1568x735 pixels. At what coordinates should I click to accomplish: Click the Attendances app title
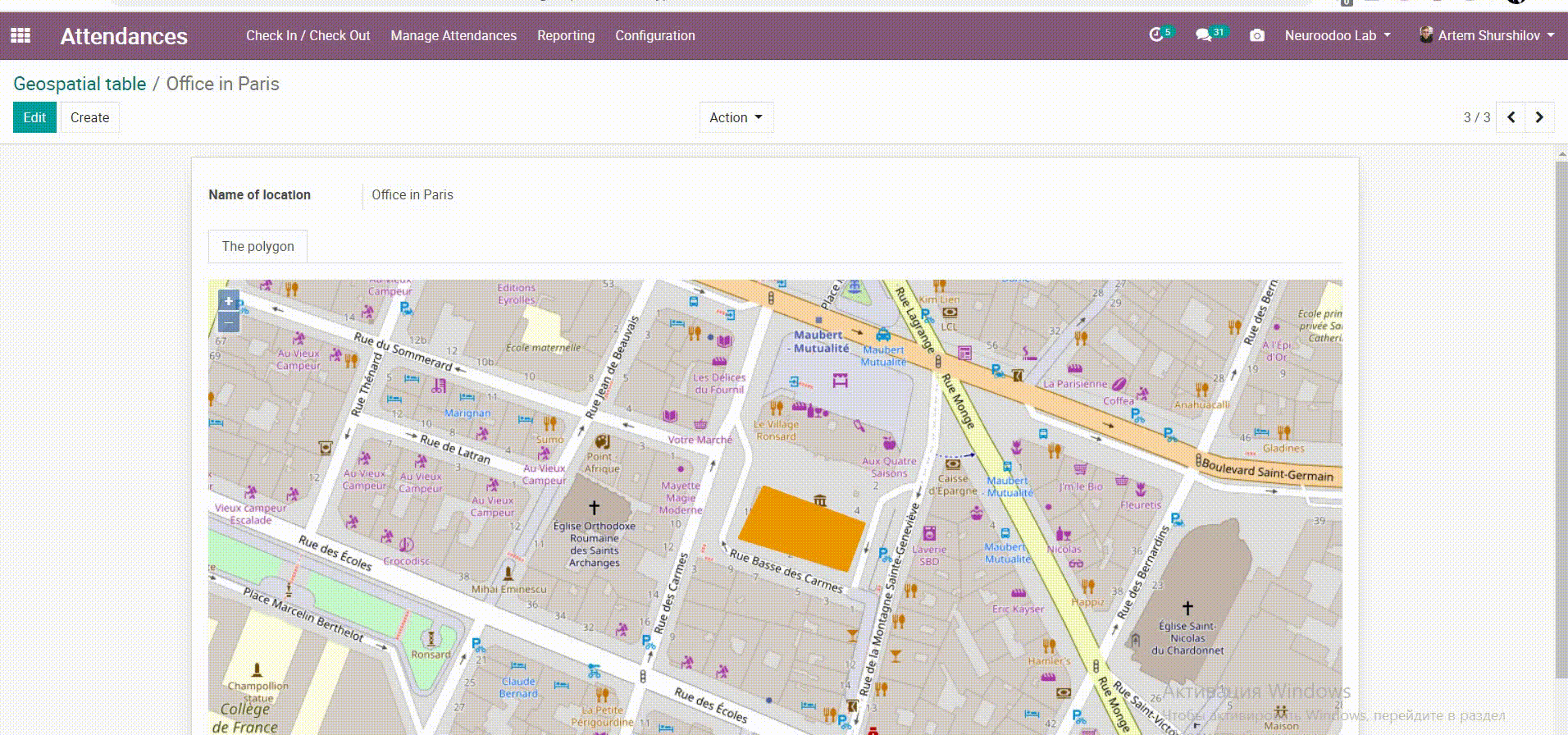pos(124,36)
